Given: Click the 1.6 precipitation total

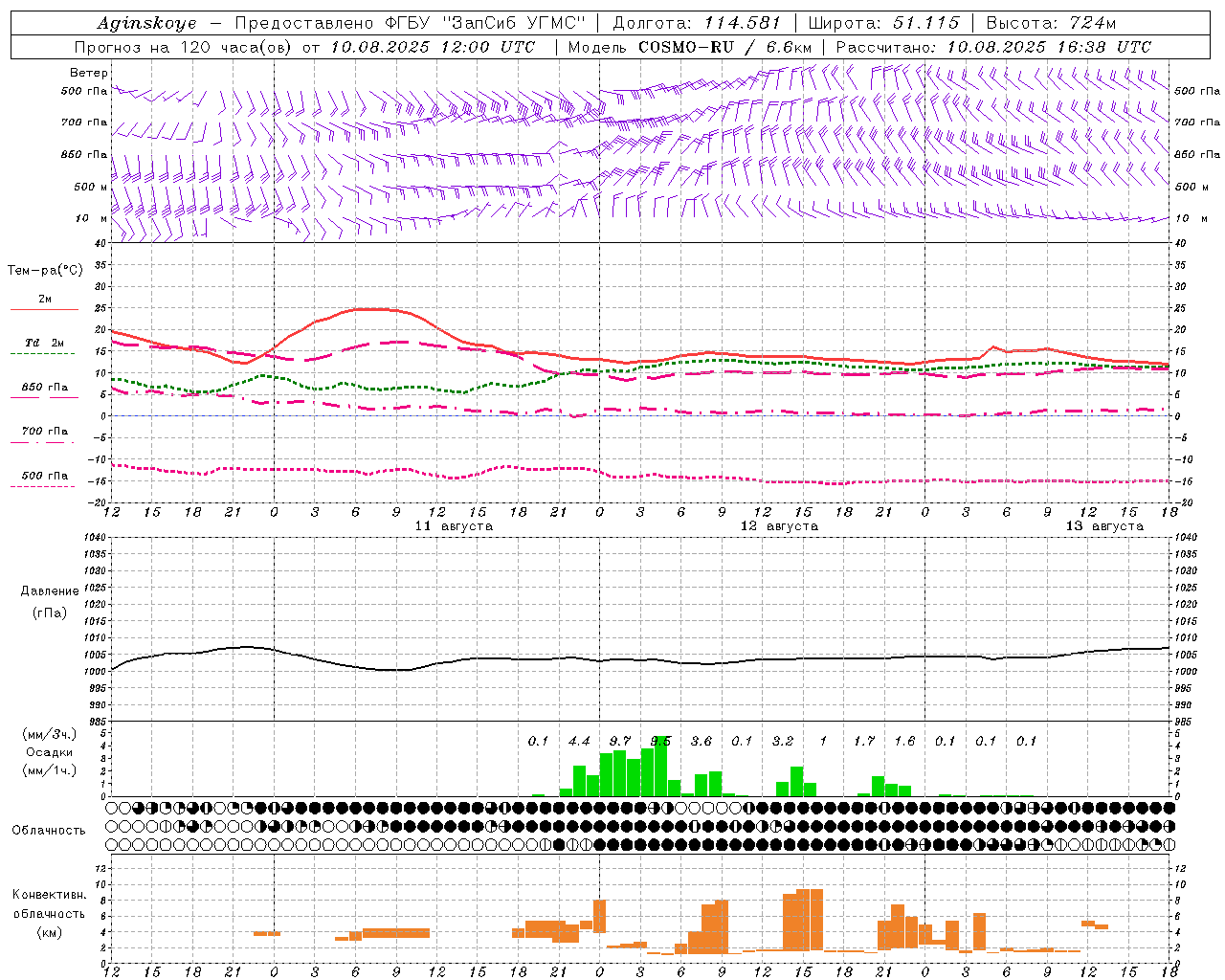Looking at the screenshot, I should click(904, 742).
